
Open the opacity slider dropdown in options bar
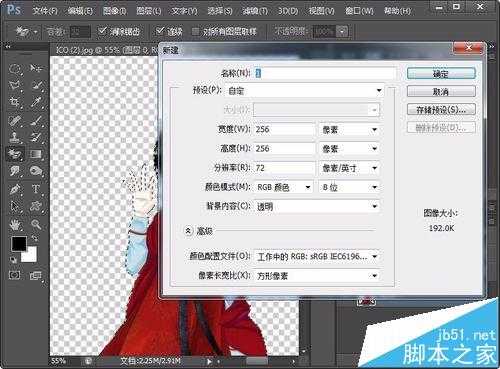click(x=342, y=32)
